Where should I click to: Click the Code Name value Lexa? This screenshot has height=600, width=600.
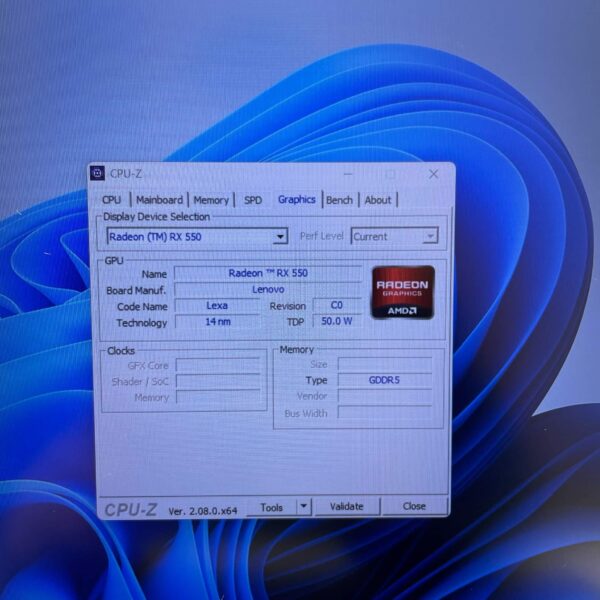click(217, 305)
